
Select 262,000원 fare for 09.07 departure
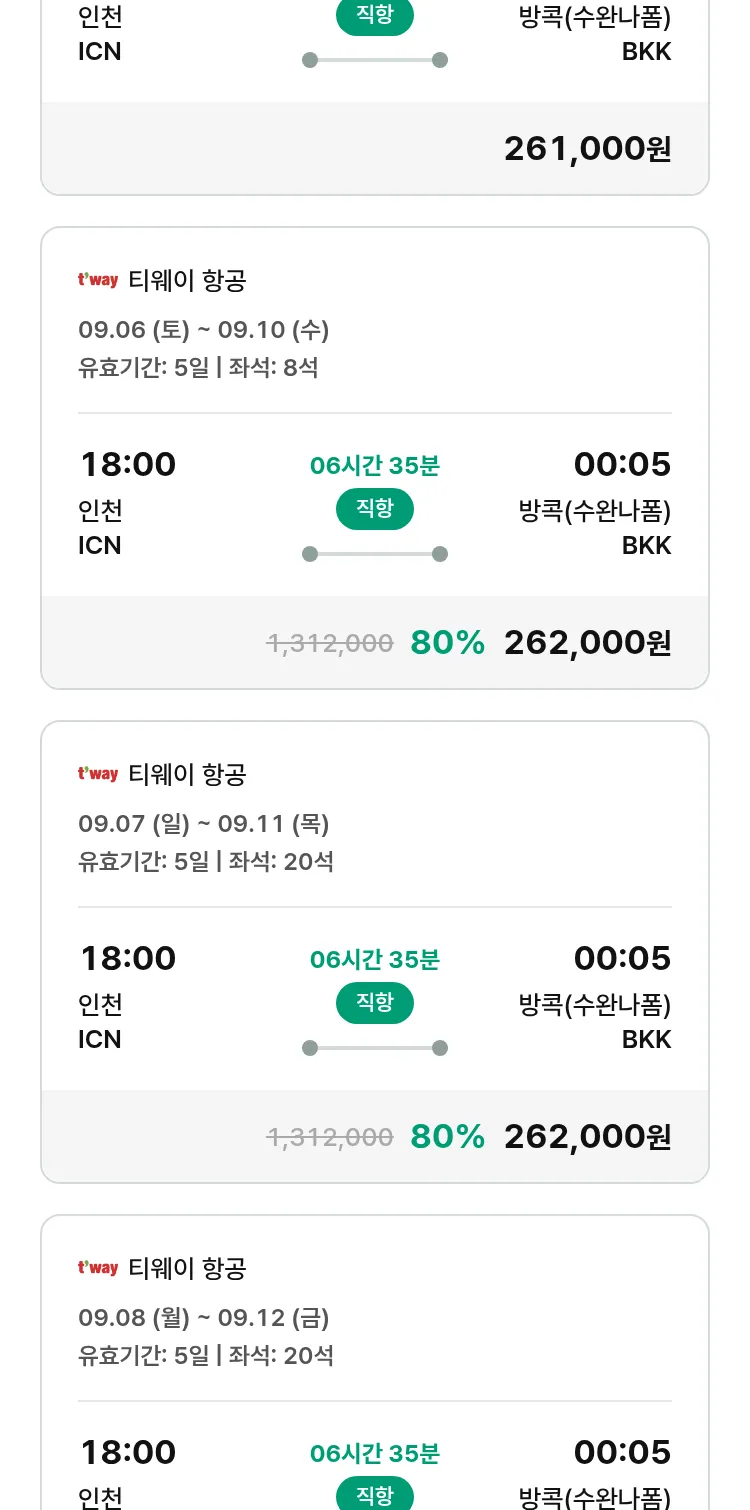tap(587, 1137)
